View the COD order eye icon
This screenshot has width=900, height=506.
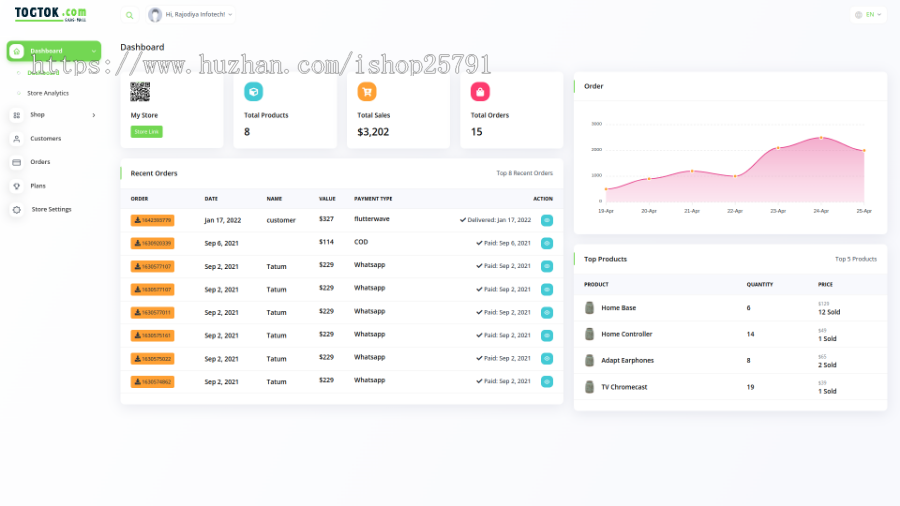click(x=547, y=243)
